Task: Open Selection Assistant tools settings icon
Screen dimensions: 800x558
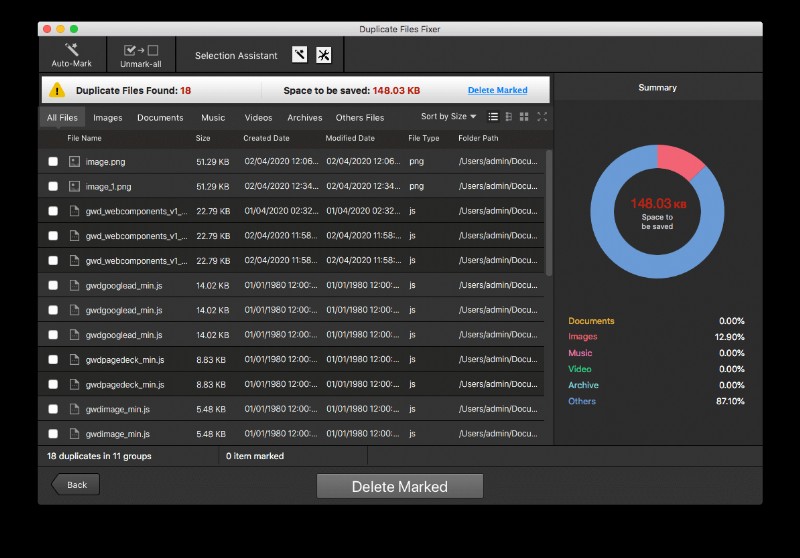Action: coord(323,55)
